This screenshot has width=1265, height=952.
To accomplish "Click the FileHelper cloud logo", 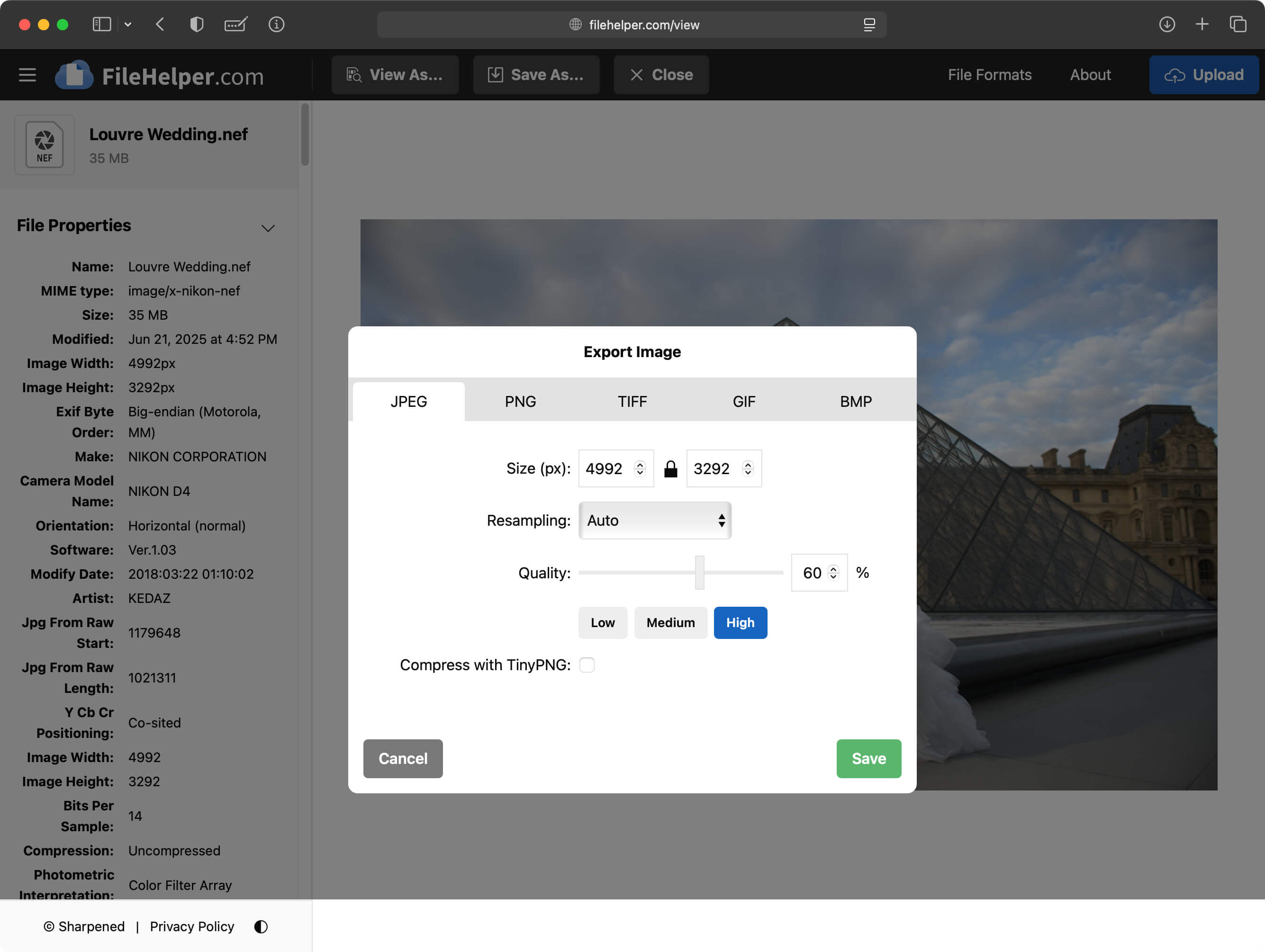I will pyautogui.click(x=74, y=74).
